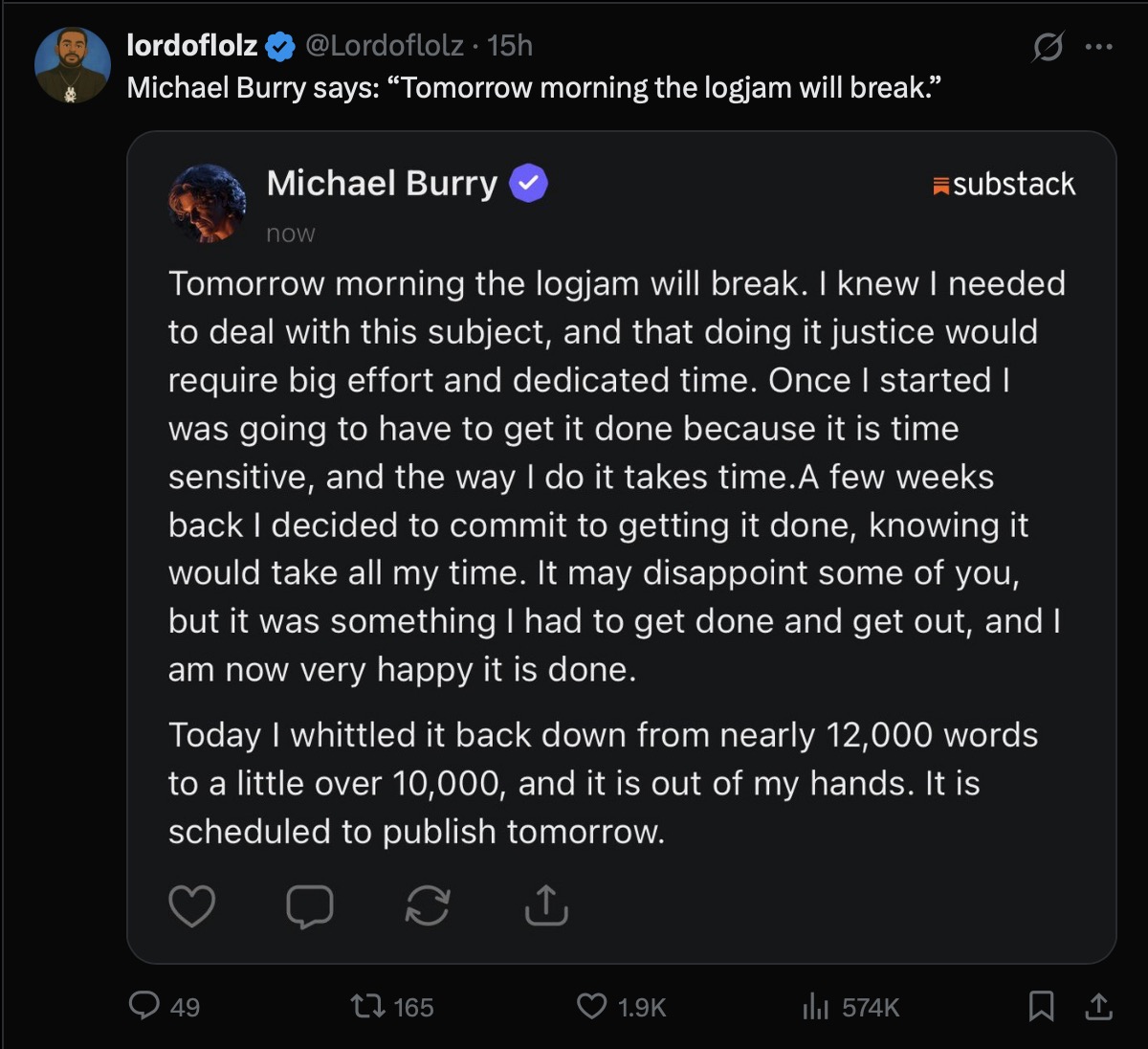Image resolution: width=1148 pixels, height=1049 pixels.
Task: Click the @Lordoflolz handle
Action: [385, 45]
